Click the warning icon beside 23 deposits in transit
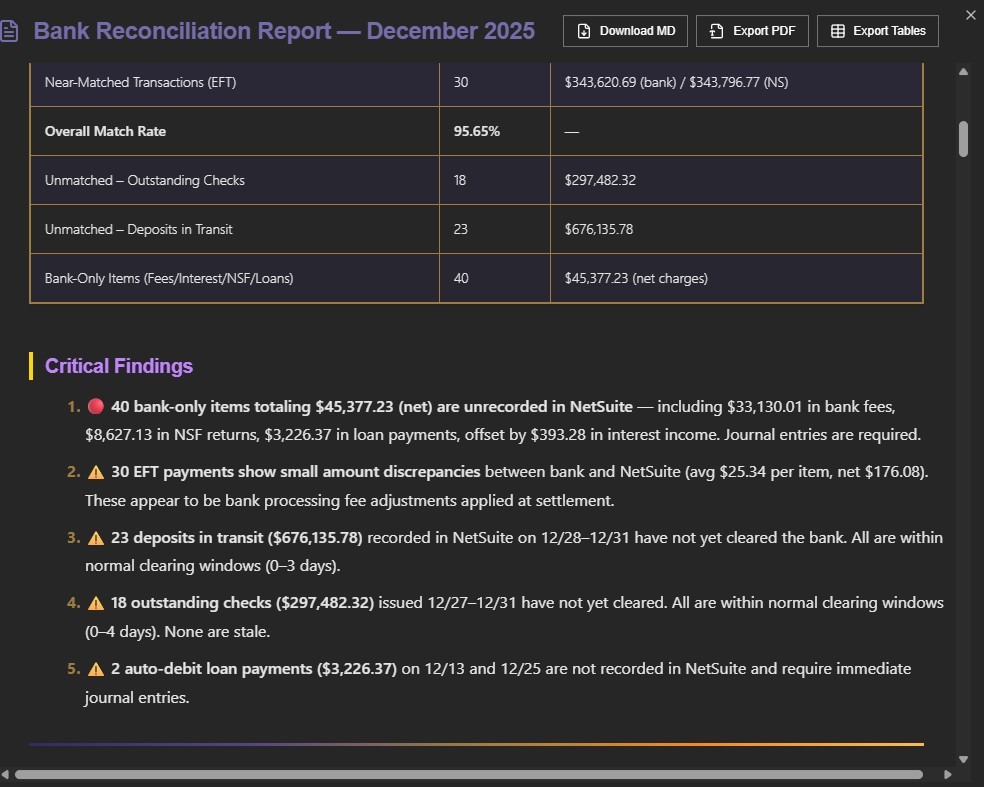The height and width of the screenshot is (787, 984). point(96,538)
